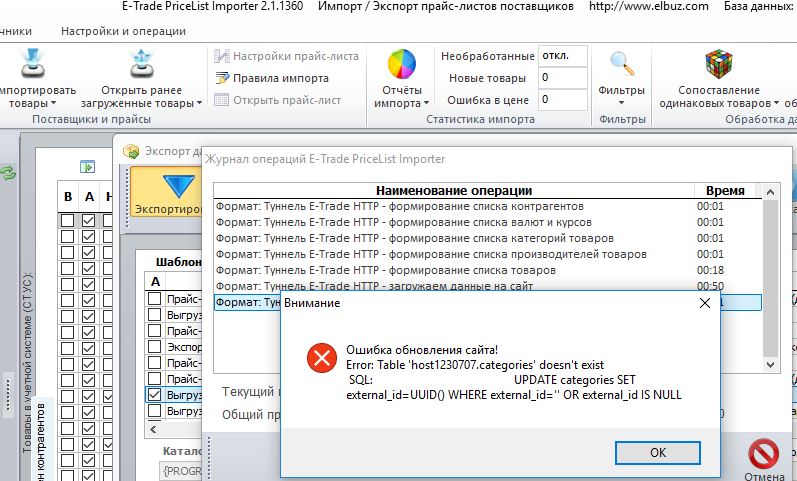Select the формирование списка валют и курсов row
The width and height of the screenshot is (797, 481).
tap(487, 222)
